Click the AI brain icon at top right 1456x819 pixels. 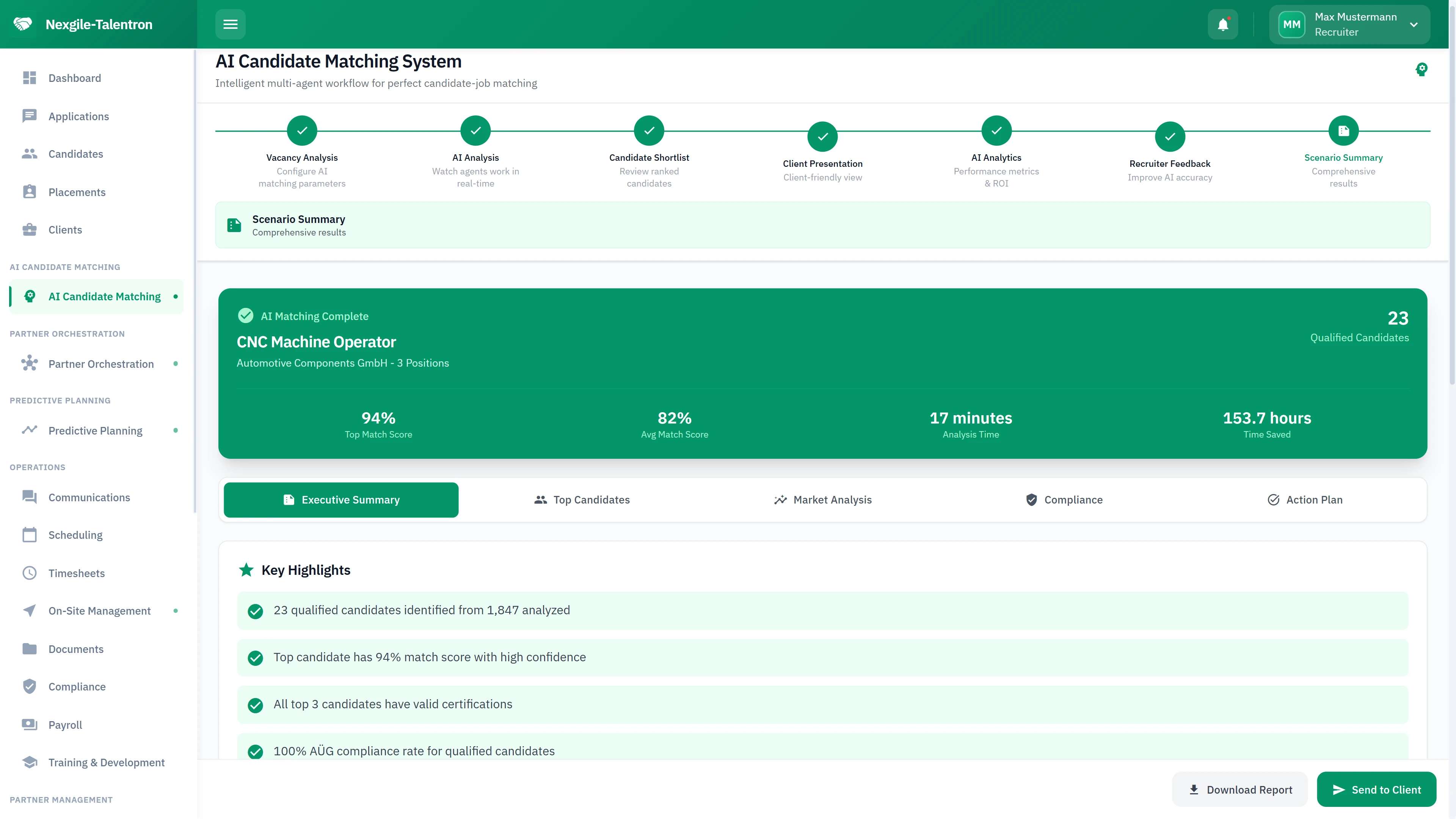1421,69
